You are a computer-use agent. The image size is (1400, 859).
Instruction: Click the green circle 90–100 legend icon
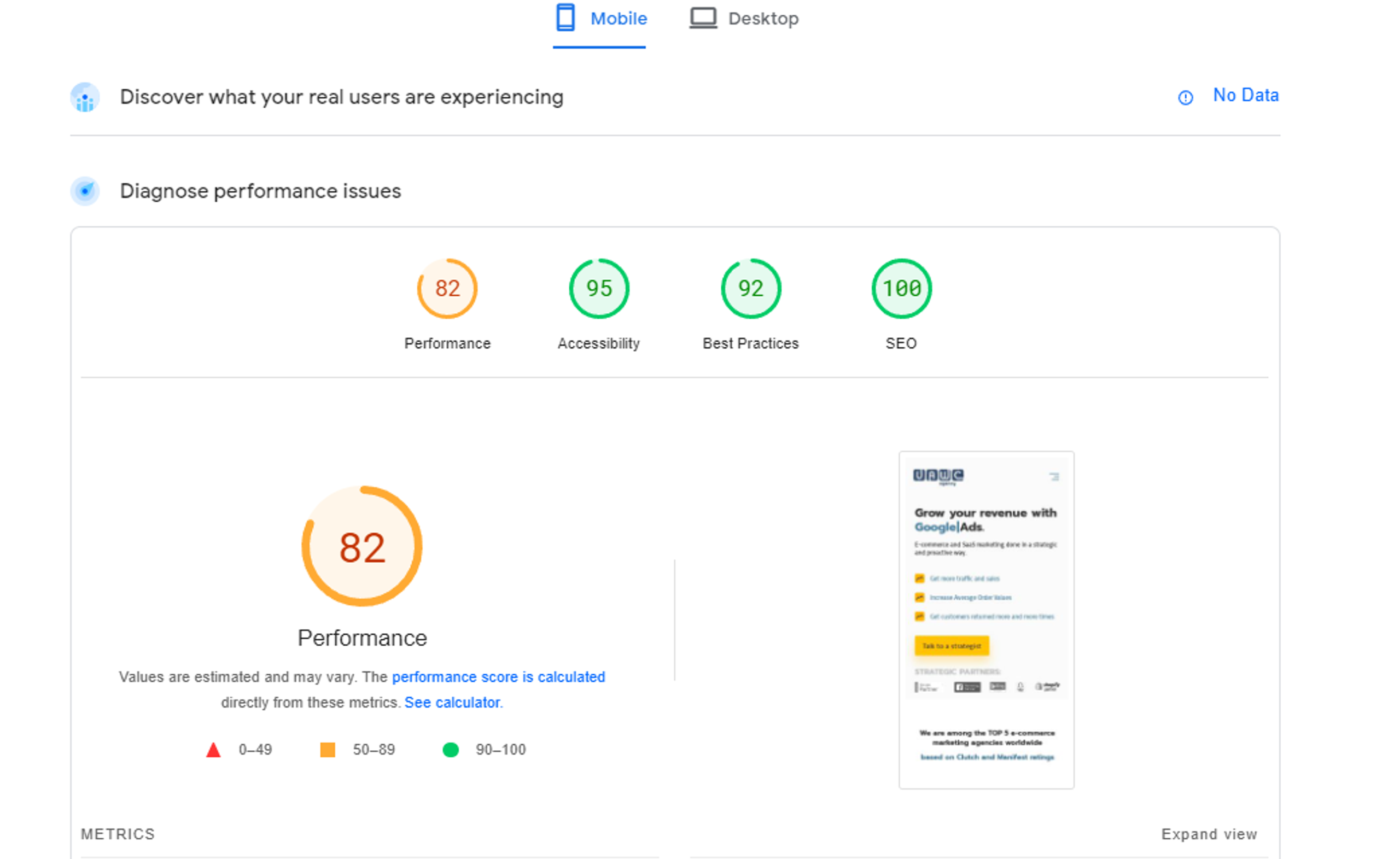pyautogui.click(x=451, y=750)
